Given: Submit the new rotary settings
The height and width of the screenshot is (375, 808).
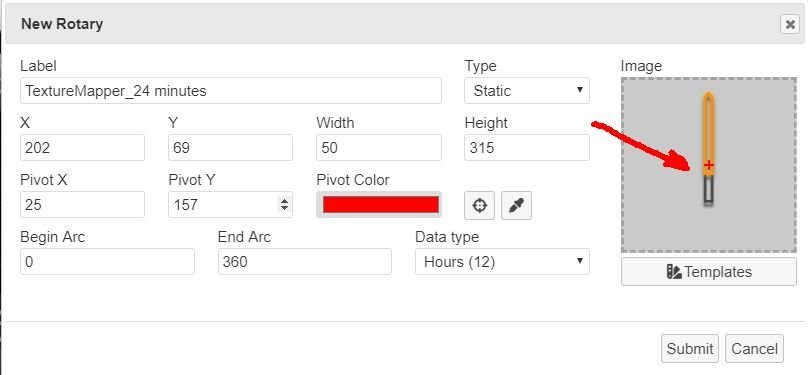Looking at the screenshot, I should pyautogui.click(x=690, y=349).
